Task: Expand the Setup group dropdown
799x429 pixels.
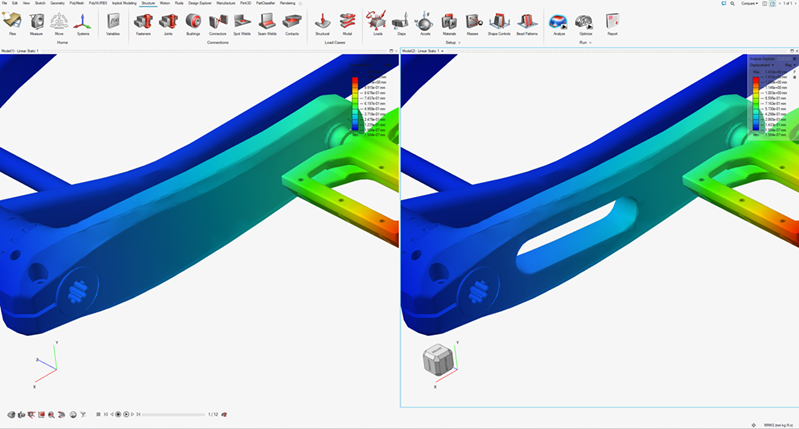Action: click(459, 43)
